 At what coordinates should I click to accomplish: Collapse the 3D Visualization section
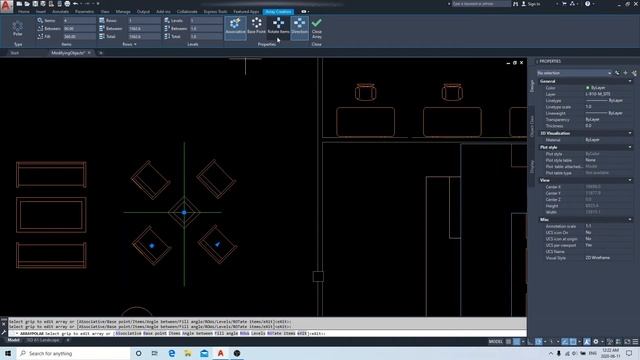(x=630, y=133)
